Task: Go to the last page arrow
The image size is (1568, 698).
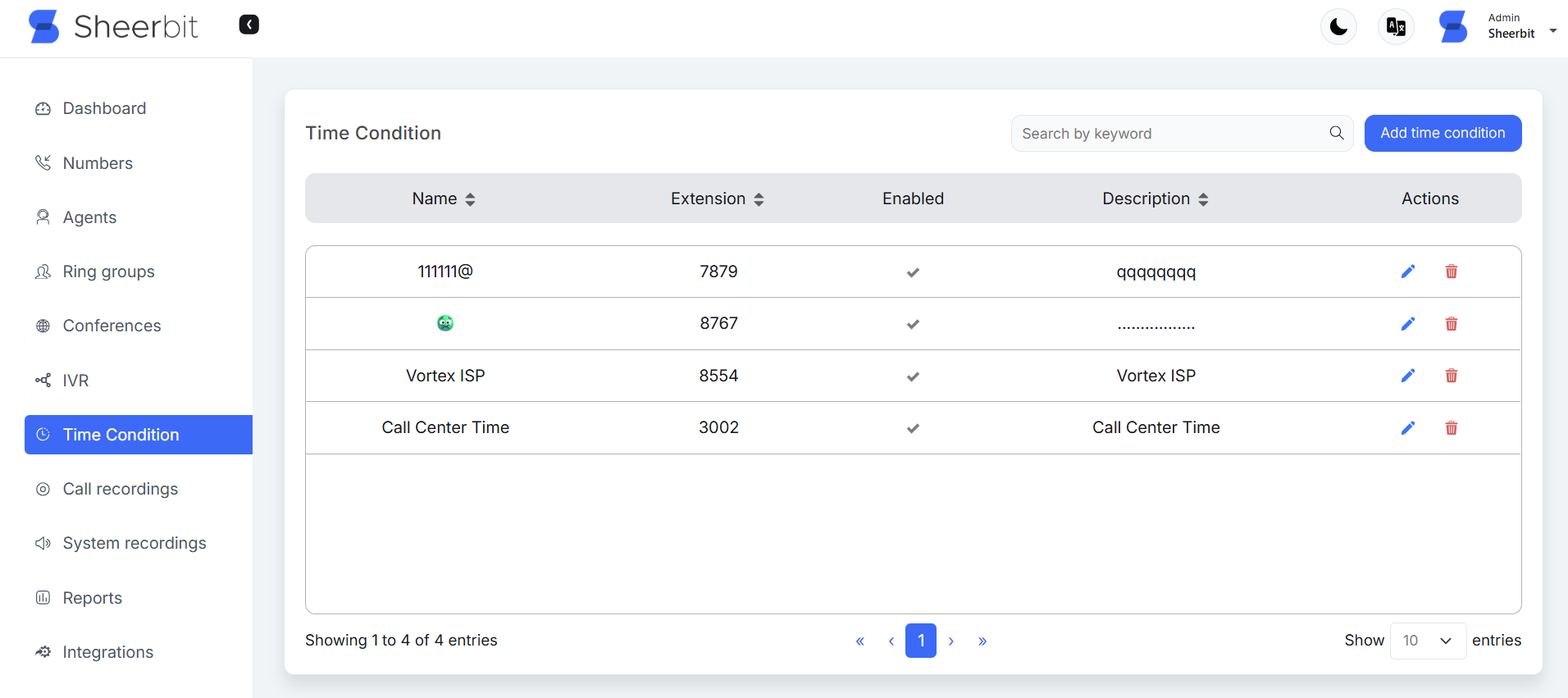Action: (982, 641)
